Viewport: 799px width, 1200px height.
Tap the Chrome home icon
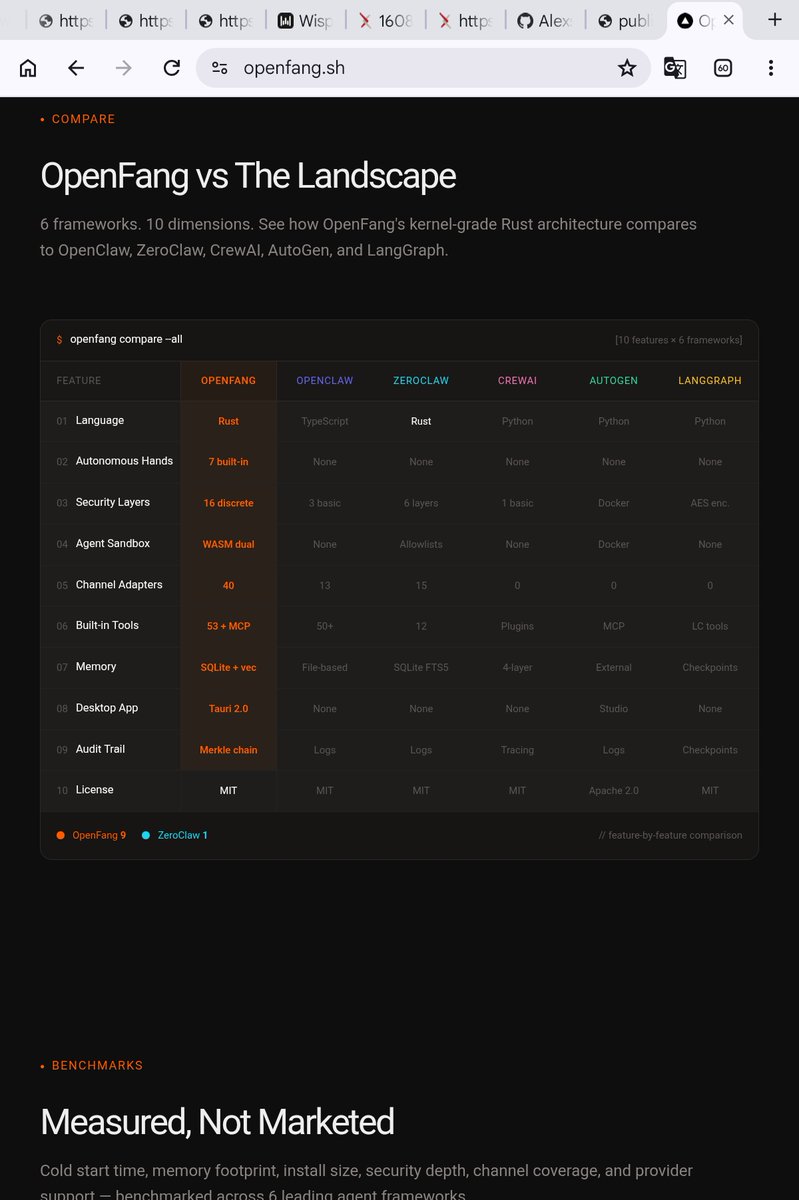[x=28, y=68]
